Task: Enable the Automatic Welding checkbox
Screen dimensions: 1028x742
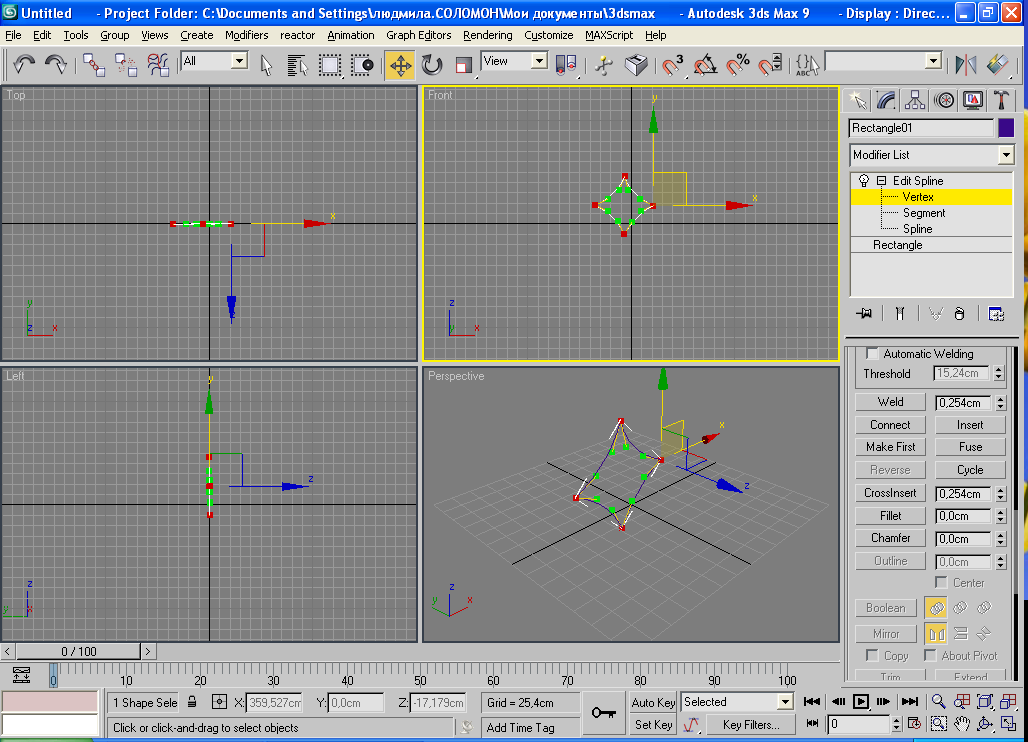Action: click(871, 354)
